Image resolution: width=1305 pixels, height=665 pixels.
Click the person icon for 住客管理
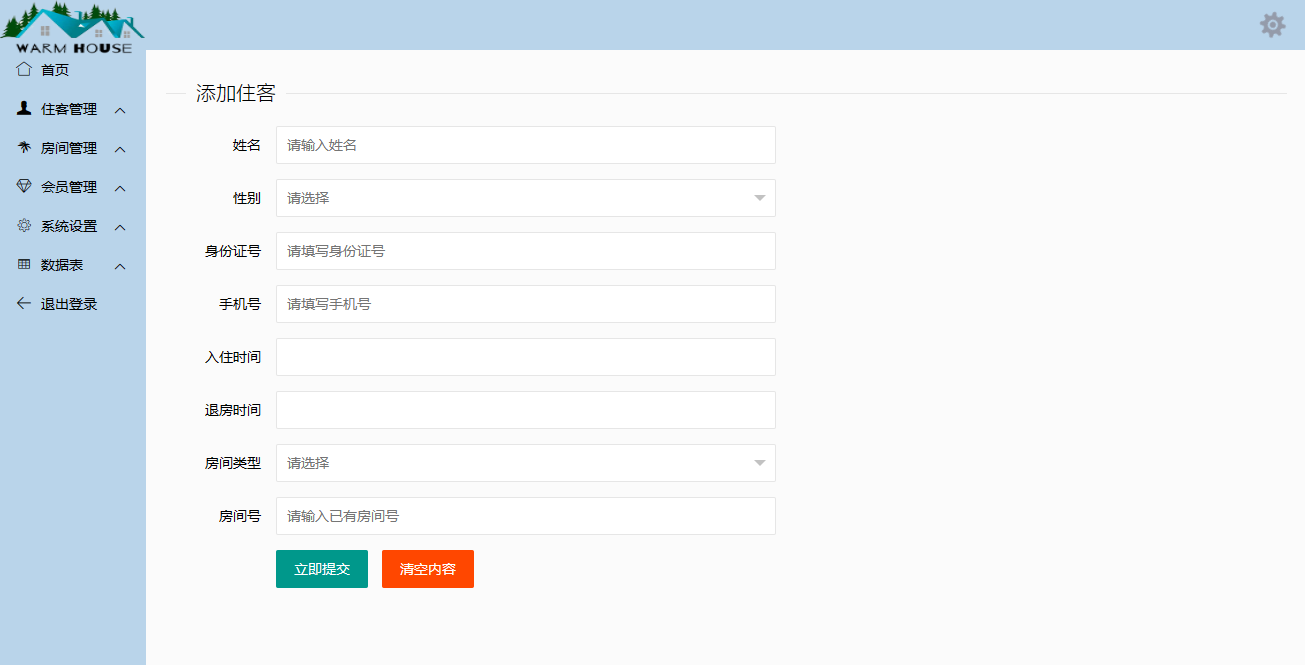[x=24, y=108]
